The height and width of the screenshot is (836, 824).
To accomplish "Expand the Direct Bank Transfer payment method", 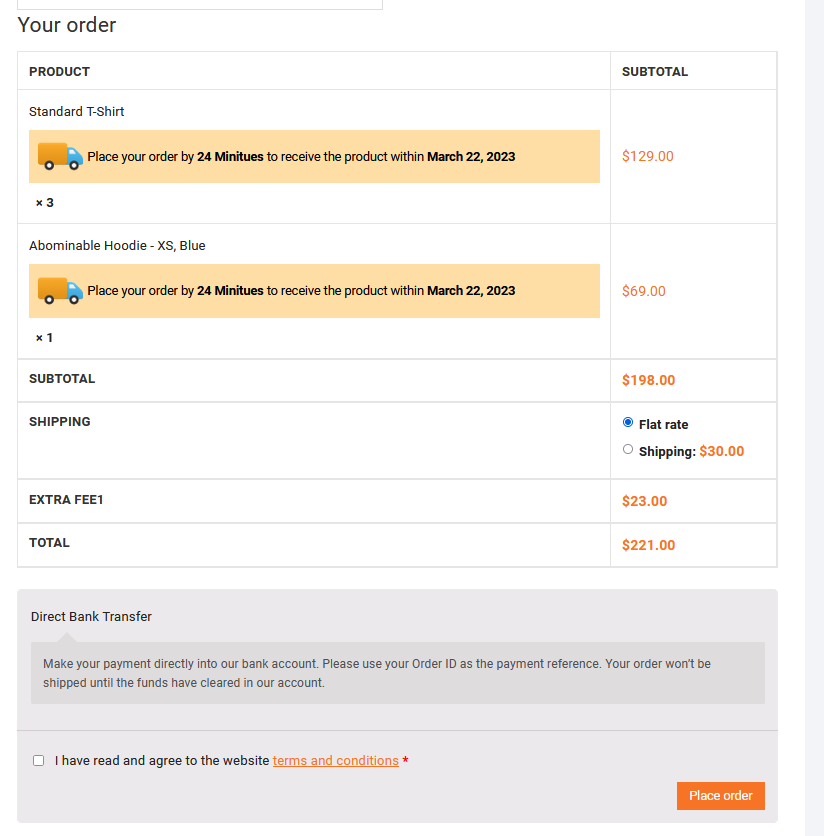I will 91,616.
